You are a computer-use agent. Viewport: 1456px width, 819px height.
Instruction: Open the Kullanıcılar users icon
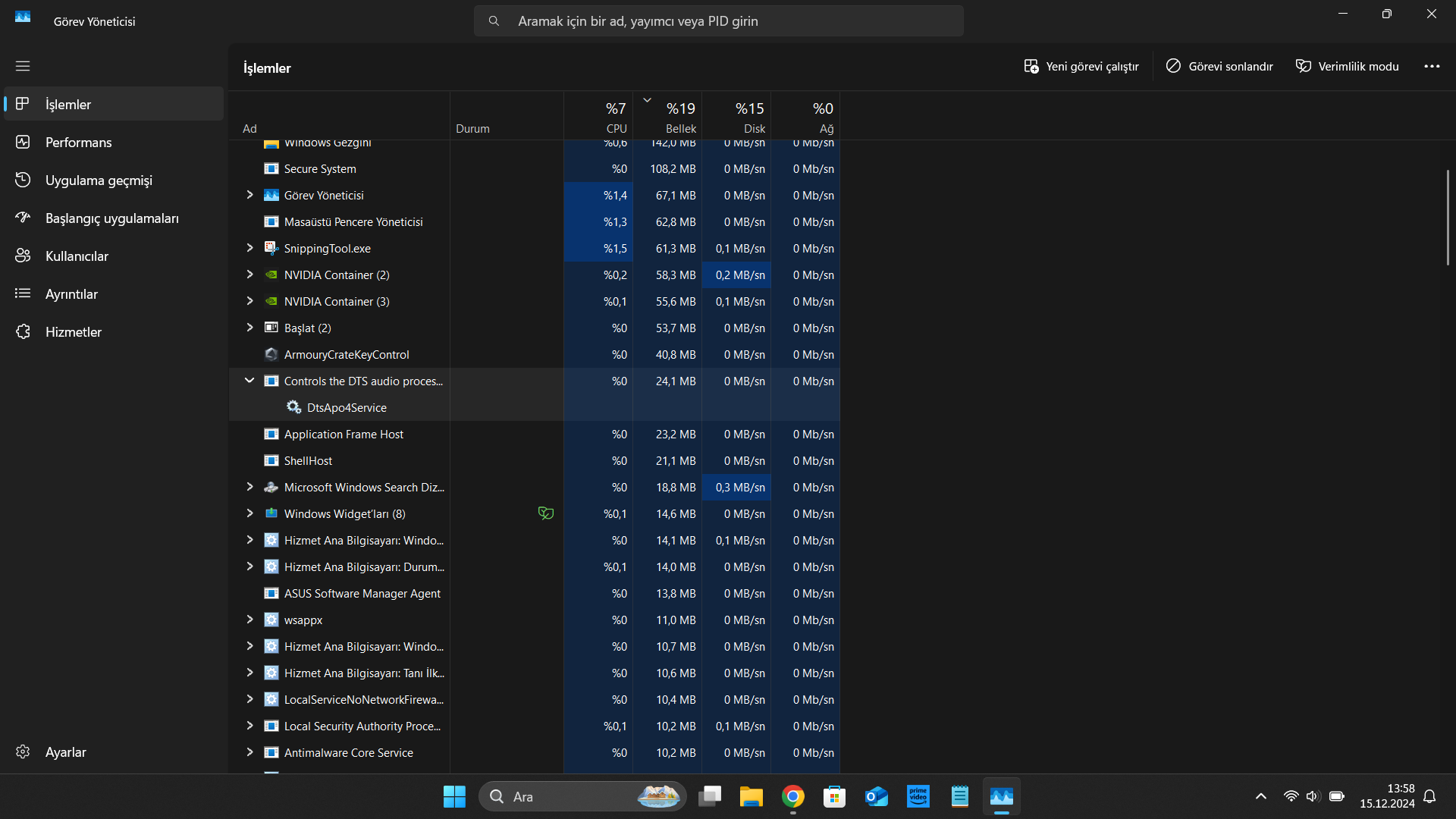tap(23, 256)
